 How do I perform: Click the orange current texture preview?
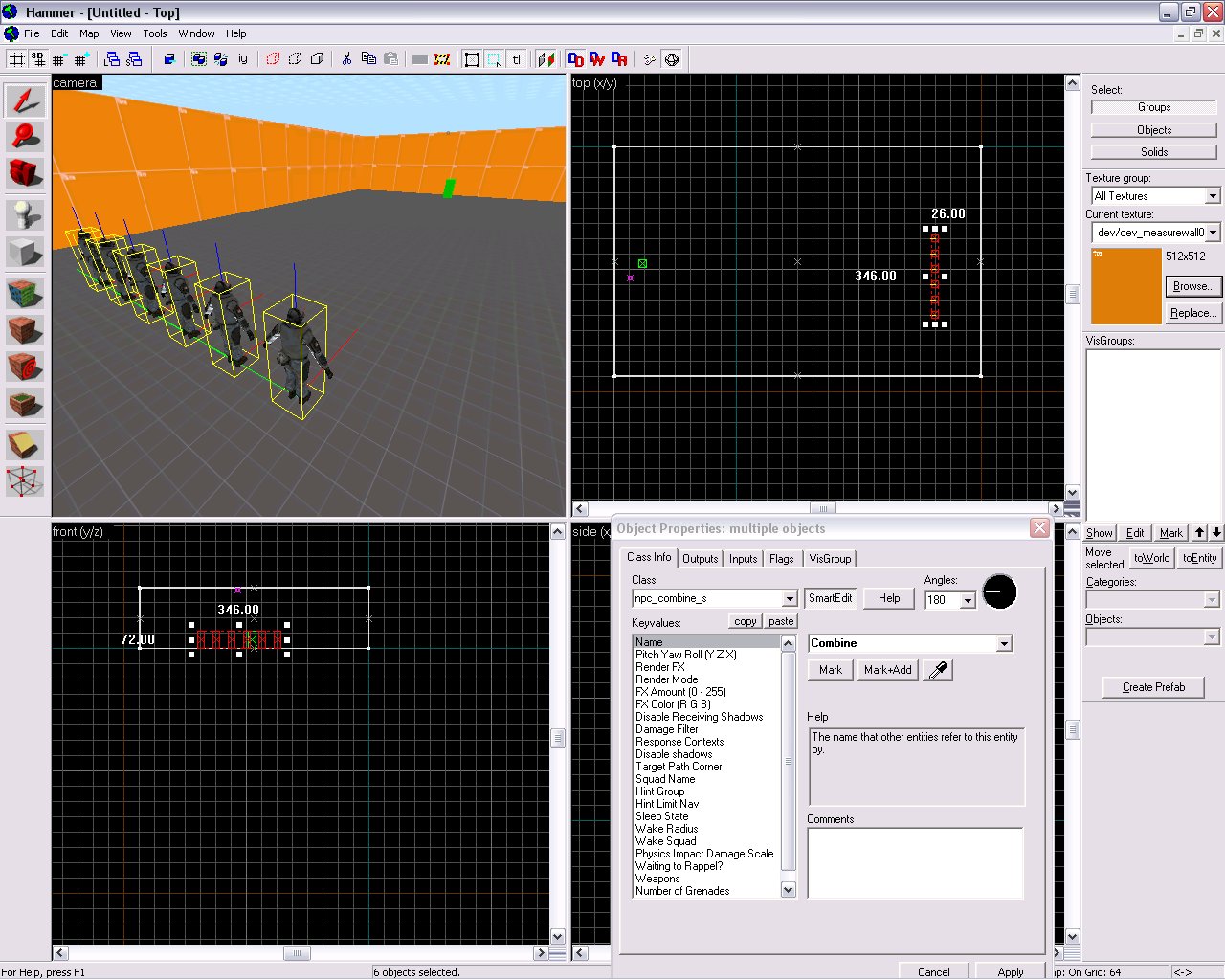pos(1125,285)
